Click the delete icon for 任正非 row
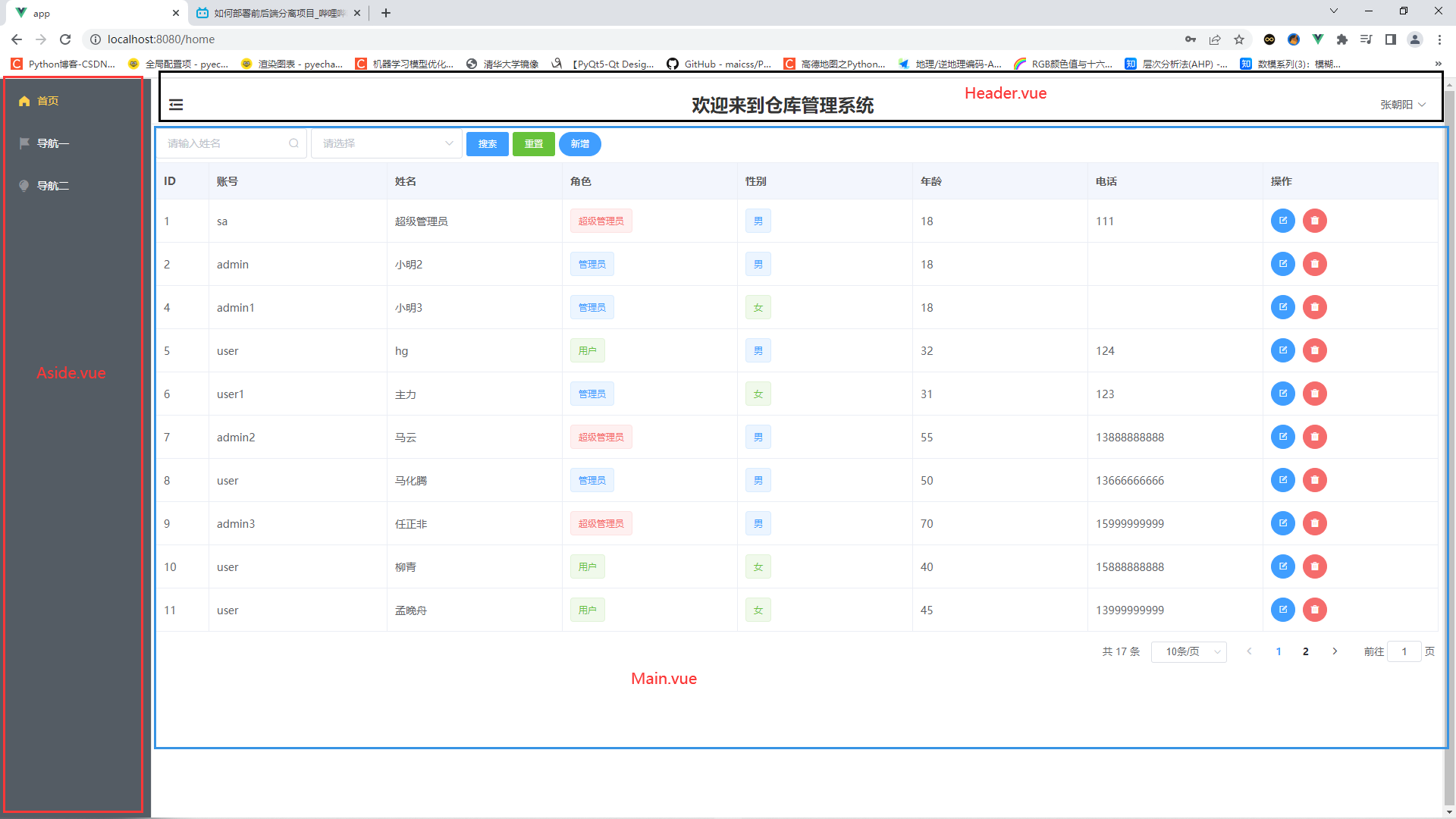Screen dimensions: 1456x819 click(1314, 523)
